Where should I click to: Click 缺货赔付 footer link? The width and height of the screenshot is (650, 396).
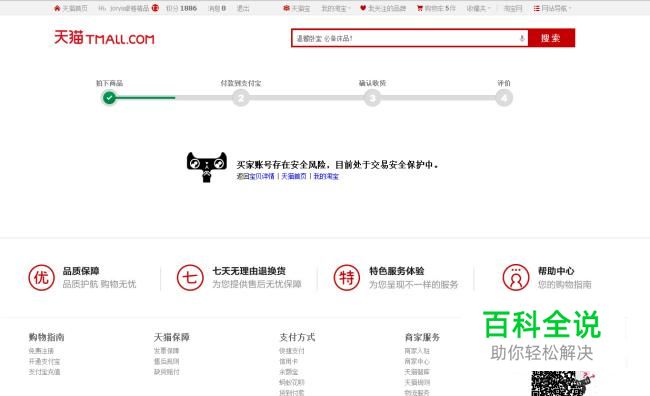(x=167, y=372)
